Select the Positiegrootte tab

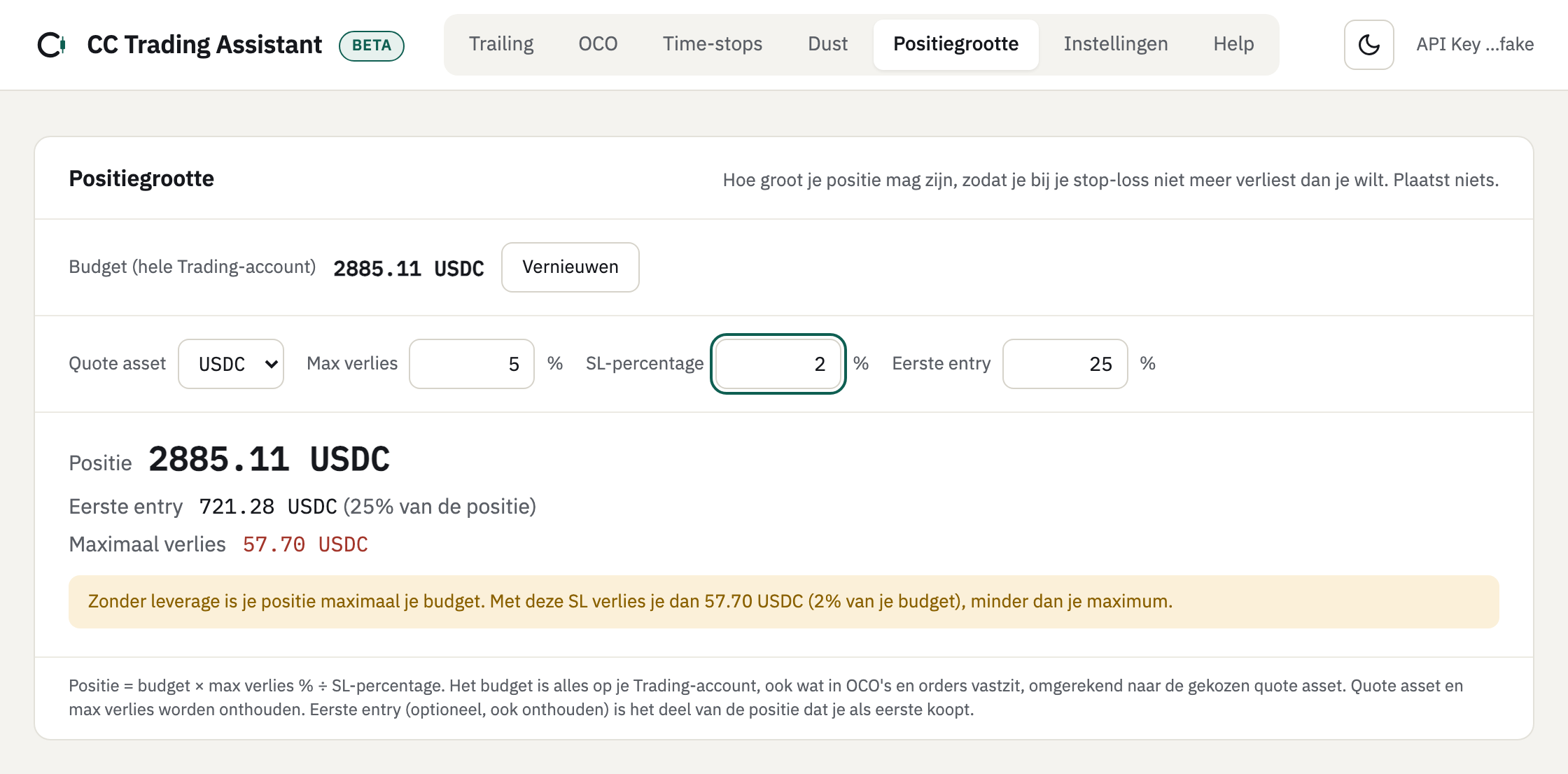coord(955,44)
